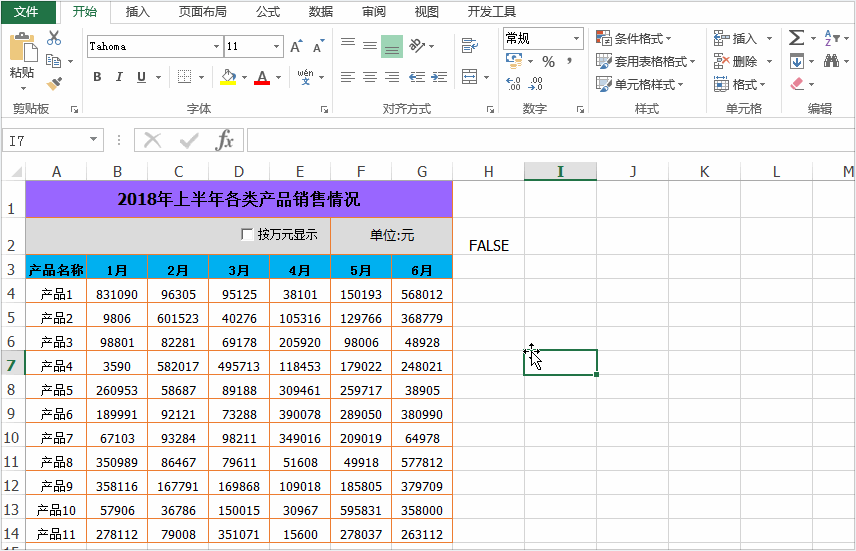The height and width of the screenshot is (551, 856).
Task: Check the 按万元显示 checkbox
Action: [x=247, y=235]
